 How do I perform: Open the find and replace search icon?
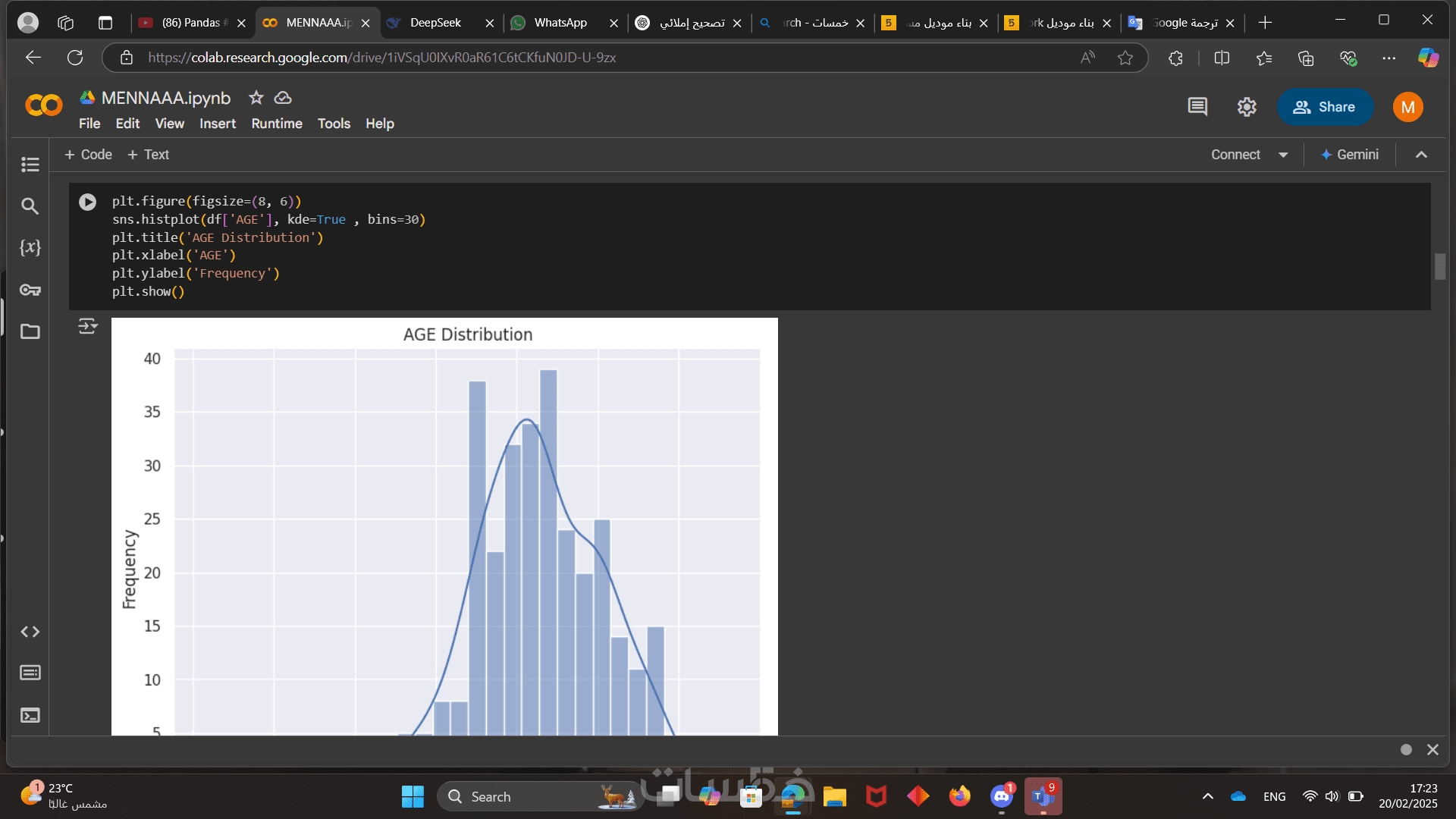(30, 206)
